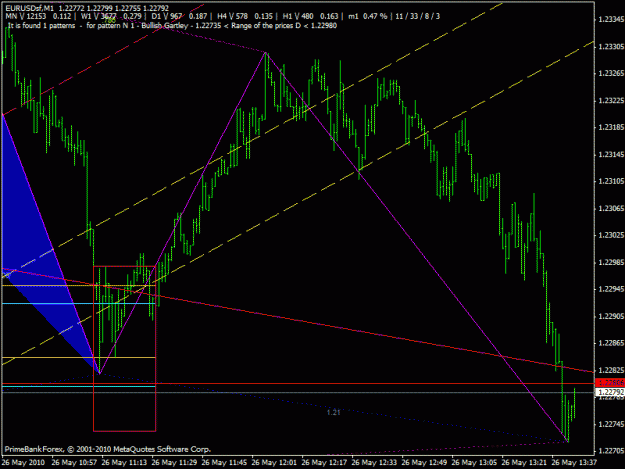The image size is (625, 469).
Task: Click the 1.22865 price axis label
Action: (611, 343)
